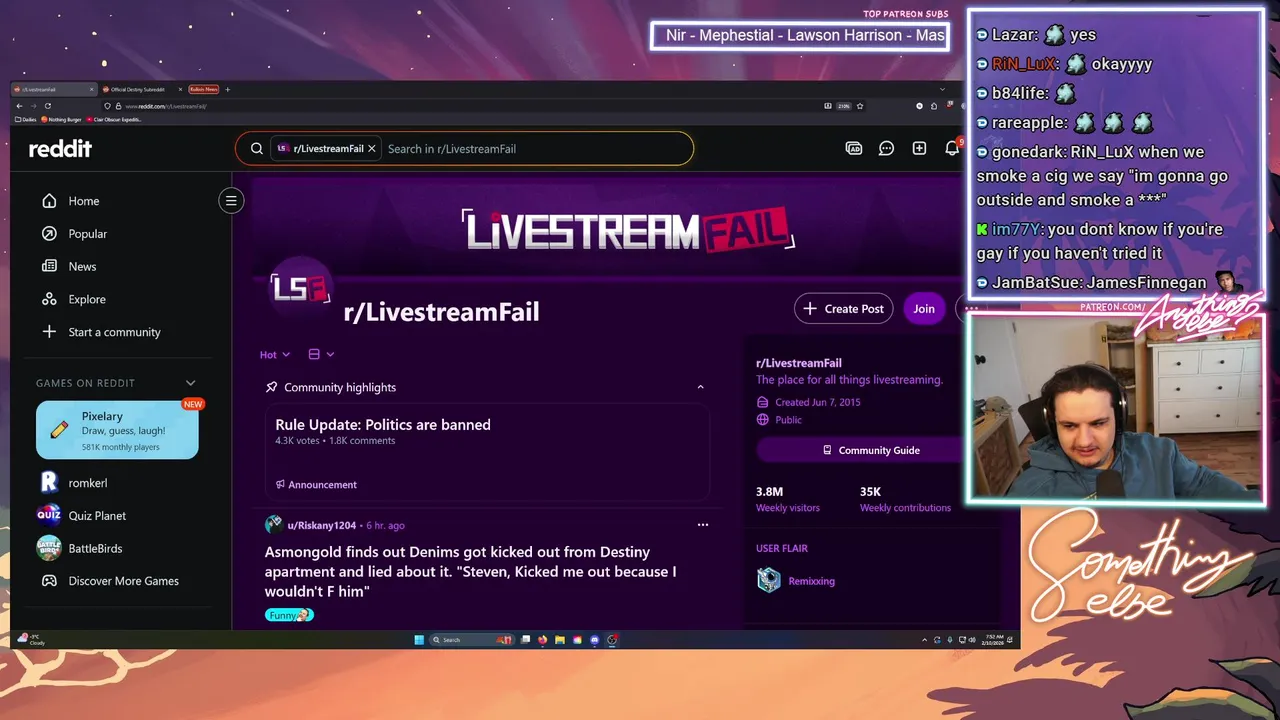Click taskbar clock showing 7:52 AM

[x=995, y=640]
